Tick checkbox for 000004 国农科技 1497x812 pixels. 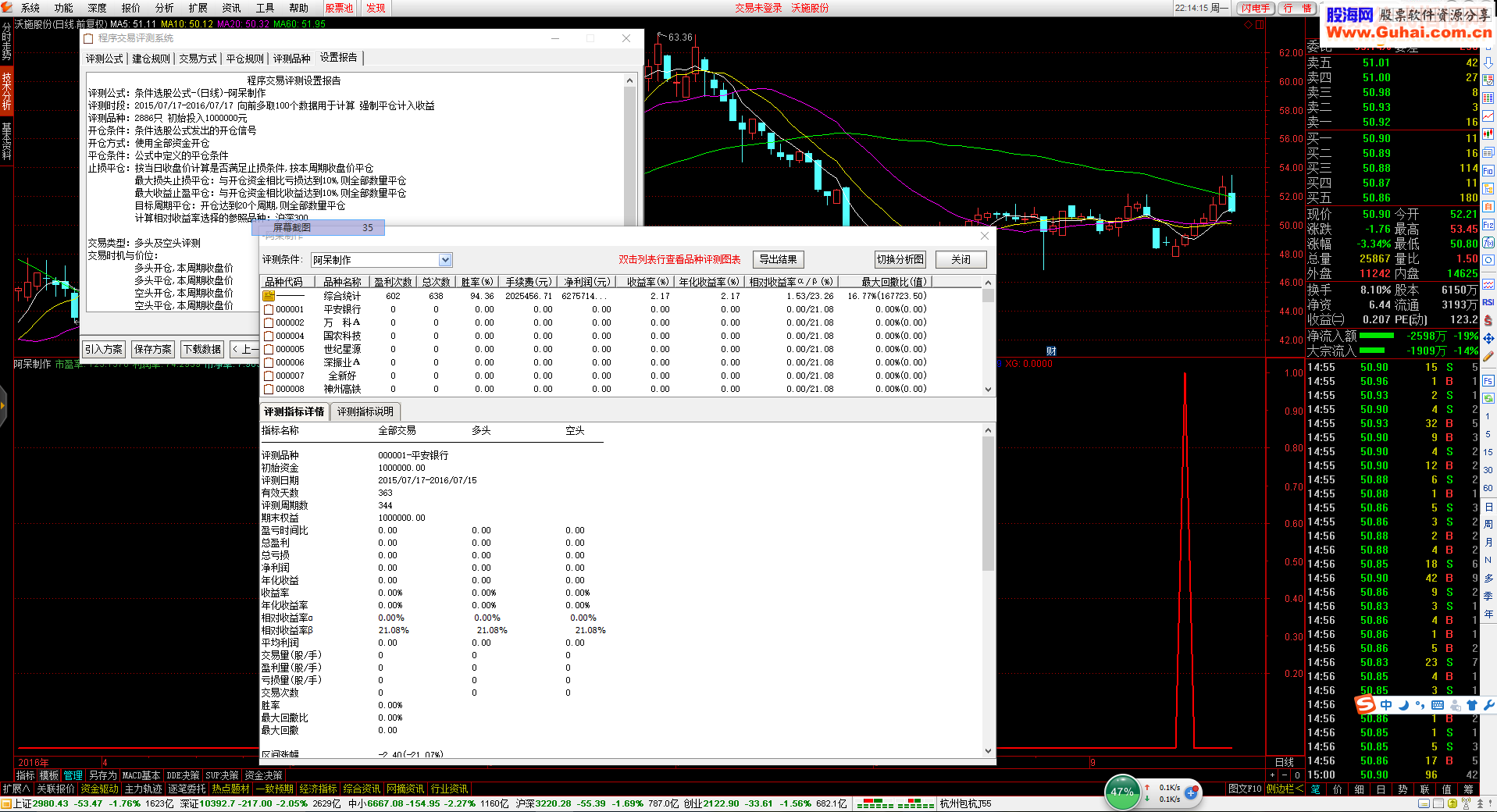[x=269, y=336]
